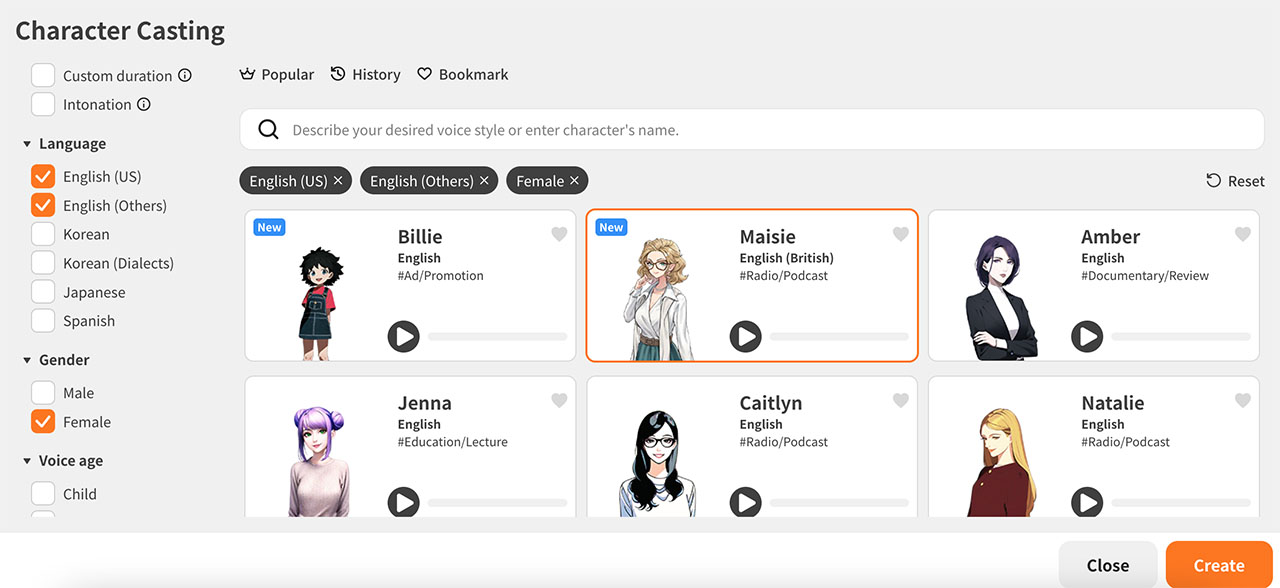The height and width of the screenshot is (588, 1280).
Task: Create with the selected character
Action: [1218, 564]
